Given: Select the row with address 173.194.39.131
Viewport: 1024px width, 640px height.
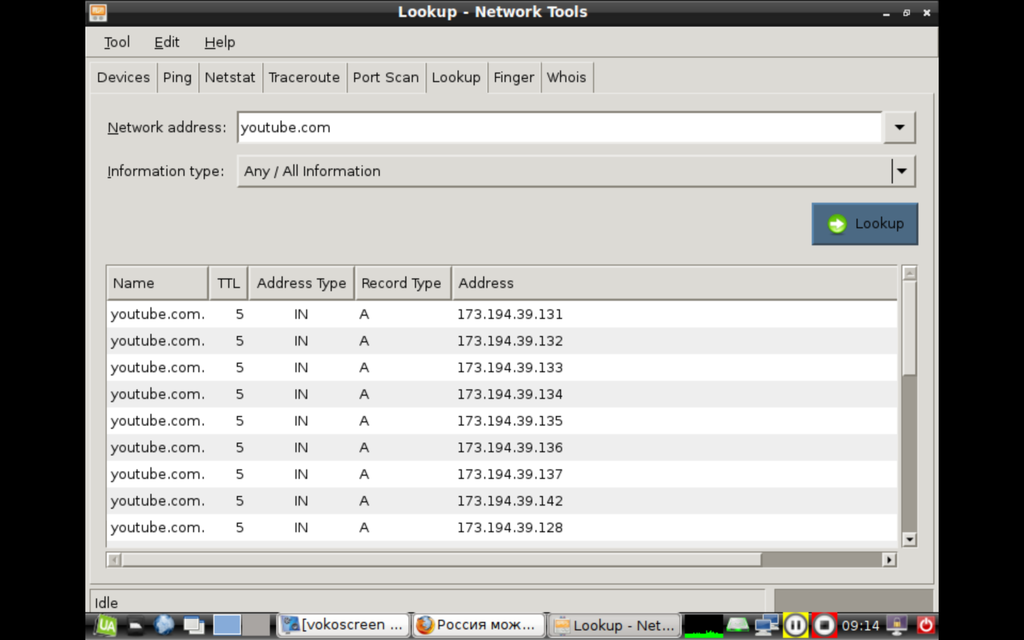Looking at the screenshot, I should pos(502,314).
